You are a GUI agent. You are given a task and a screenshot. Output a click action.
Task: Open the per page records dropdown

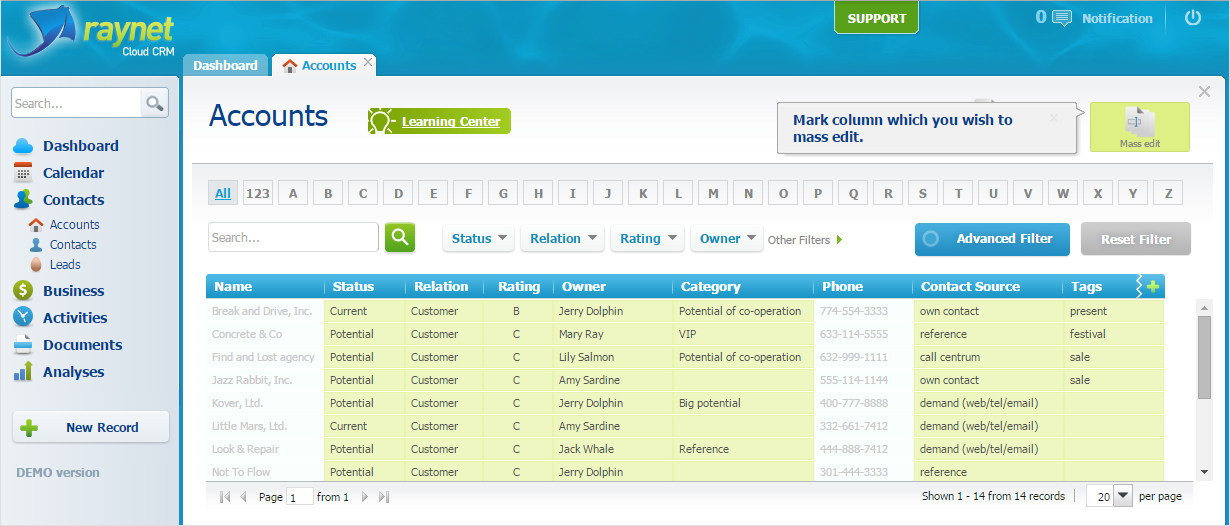coord(1123,496)
